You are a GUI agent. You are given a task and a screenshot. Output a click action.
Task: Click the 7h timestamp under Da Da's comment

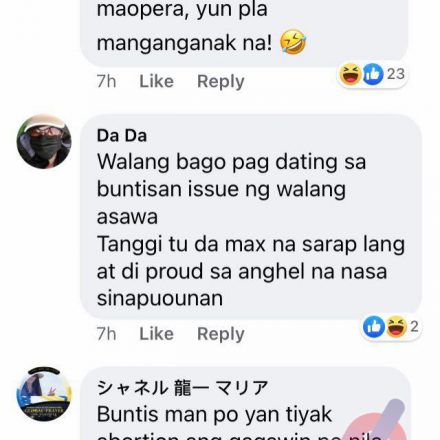coord(106,334)
